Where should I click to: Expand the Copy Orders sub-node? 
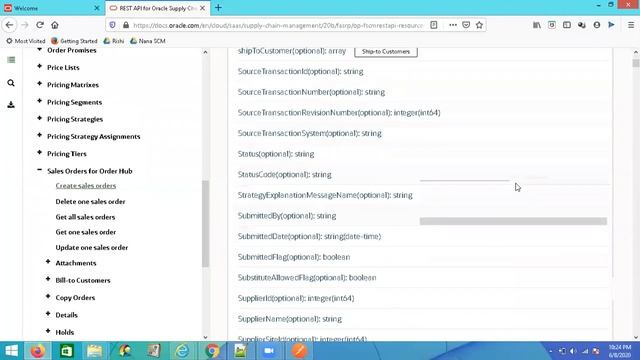48,296
